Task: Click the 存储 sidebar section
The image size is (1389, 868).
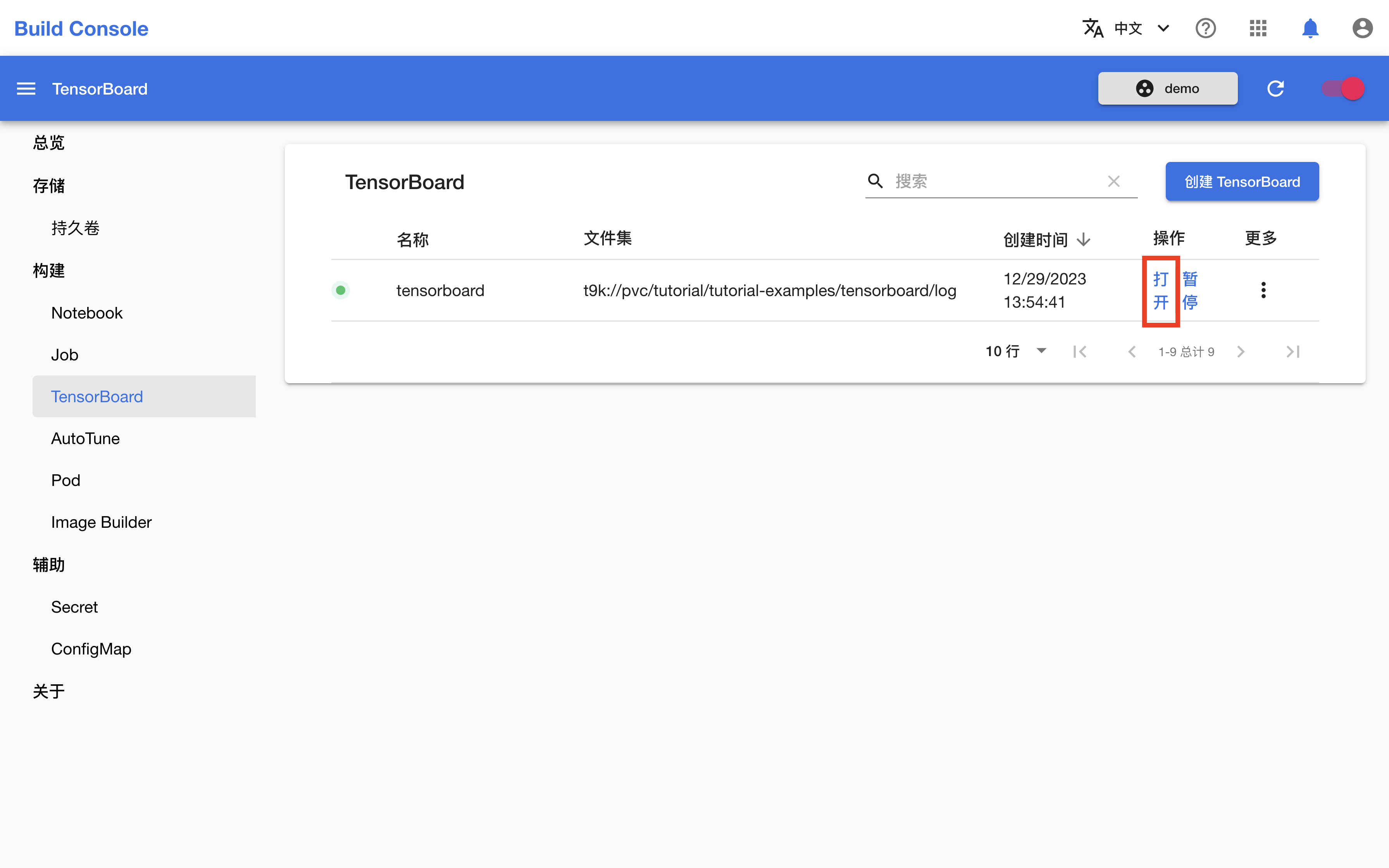Action: click(x=49, y=186)
